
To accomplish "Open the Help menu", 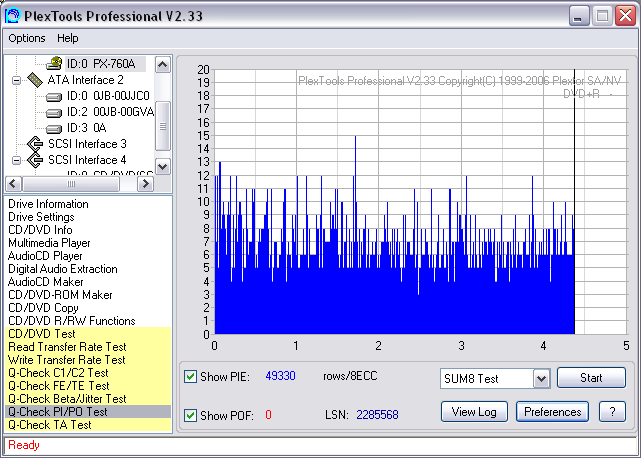I will coord(67,38).
